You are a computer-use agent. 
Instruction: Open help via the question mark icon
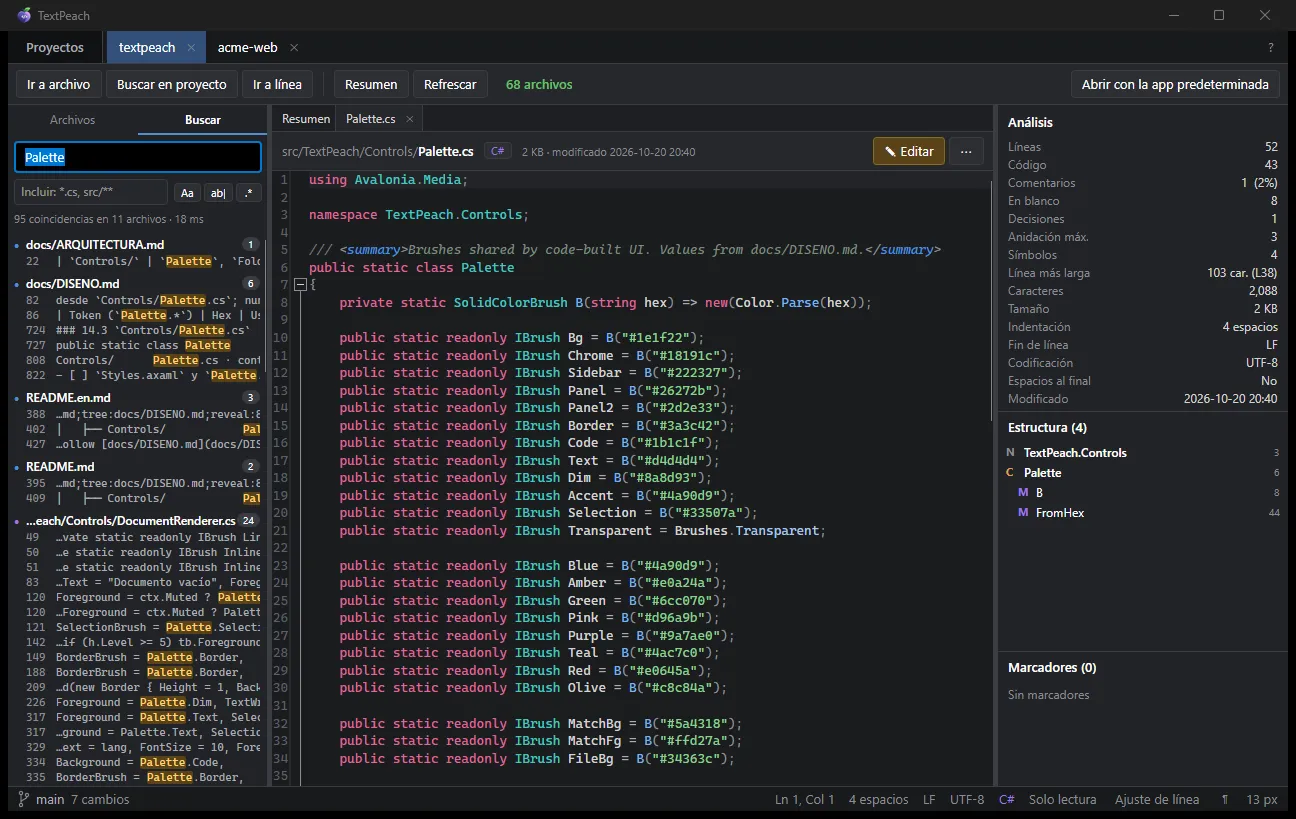pos(1271,47)
